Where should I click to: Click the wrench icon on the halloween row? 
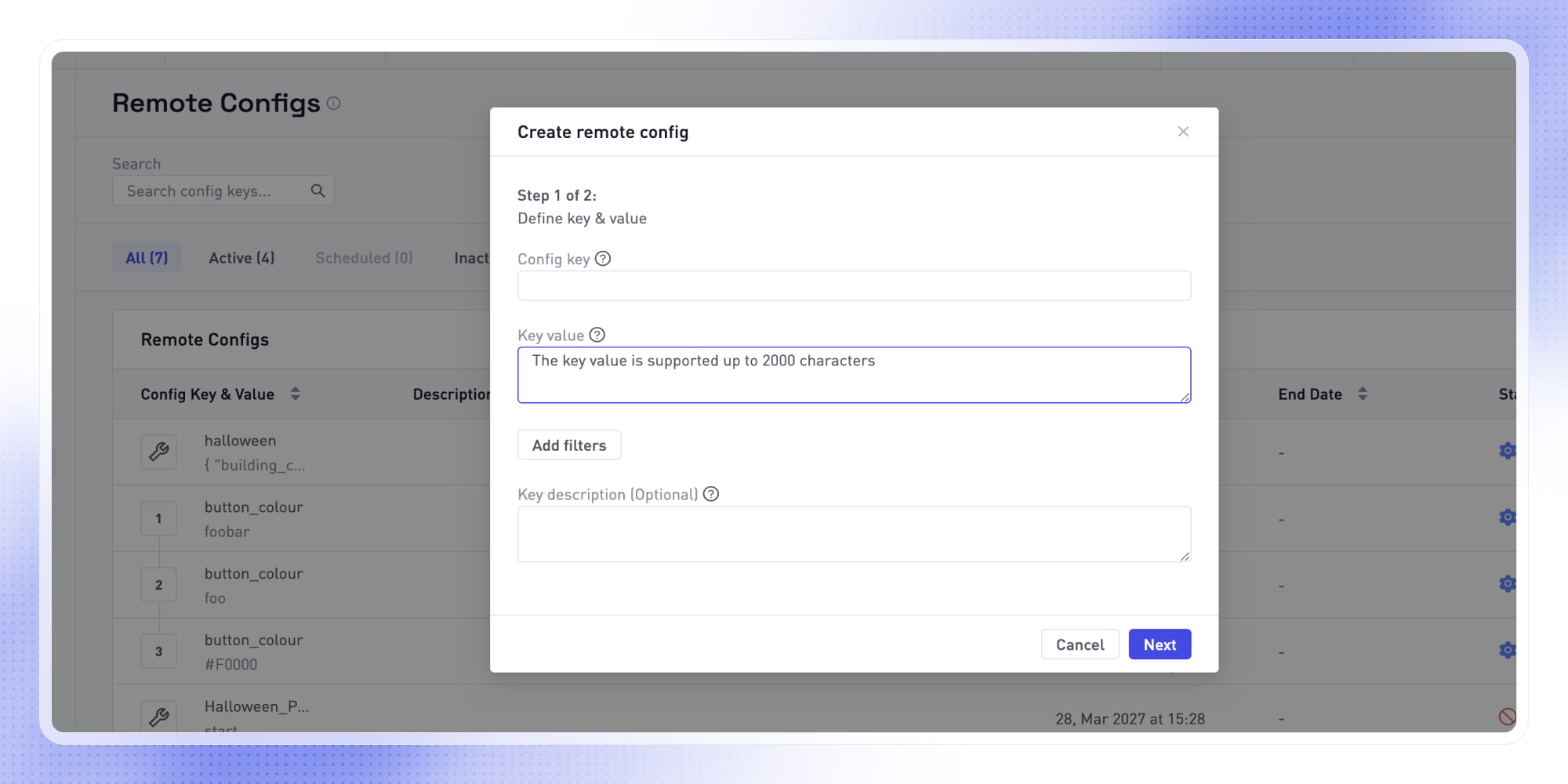pos(158,452)
